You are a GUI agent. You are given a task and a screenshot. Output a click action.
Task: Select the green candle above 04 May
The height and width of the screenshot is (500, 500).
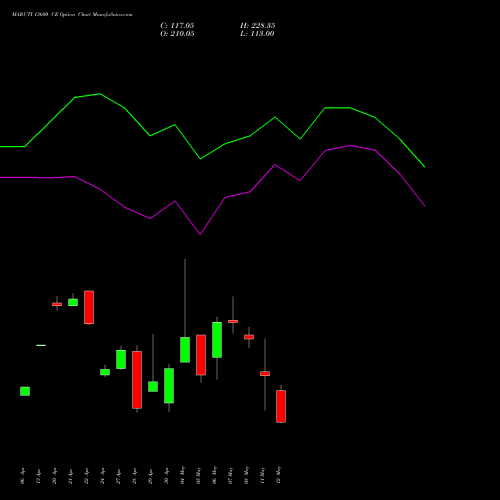185,350
